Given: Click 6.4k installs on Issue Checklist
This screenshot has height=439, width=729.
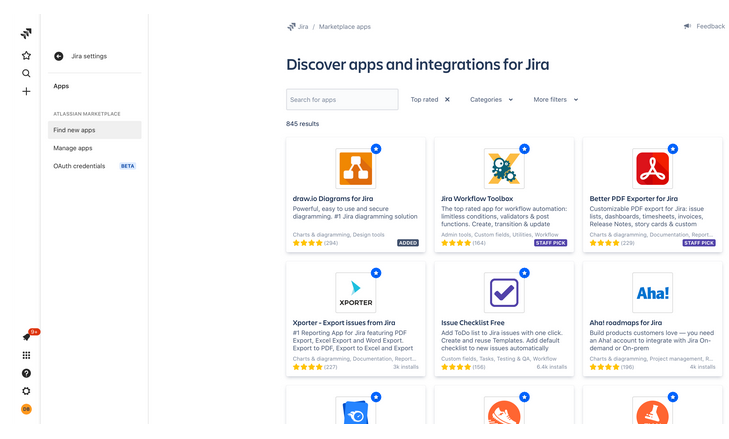Looking at the screenshot, I should [x=552, y=367].
